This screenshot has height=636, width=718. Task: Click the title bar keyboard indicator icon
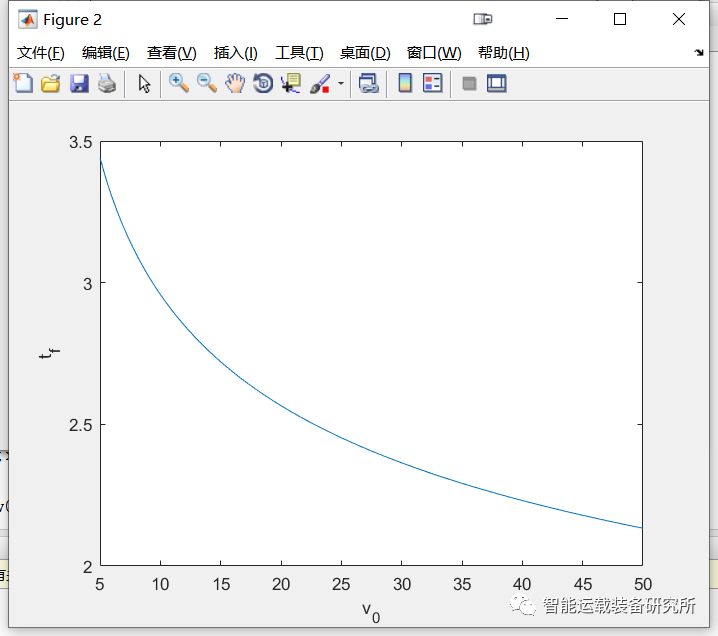pos(483,19)
